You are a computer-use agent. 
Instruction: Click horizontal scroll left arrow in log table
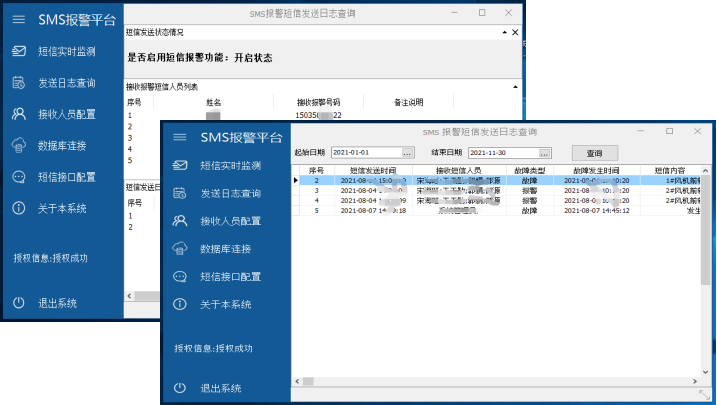(x=297, y=381)
